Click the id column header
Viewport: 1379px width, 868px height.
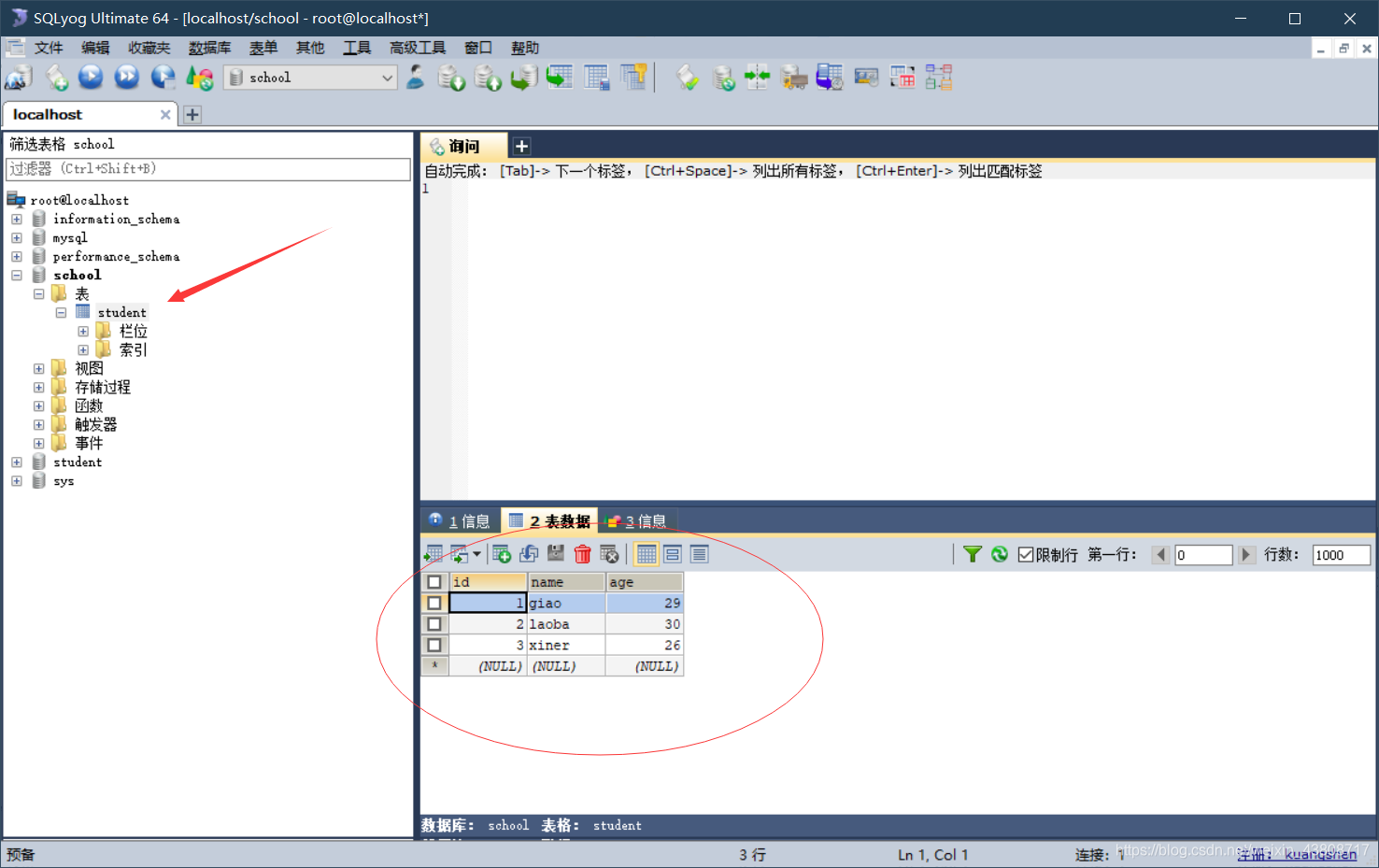488,582
